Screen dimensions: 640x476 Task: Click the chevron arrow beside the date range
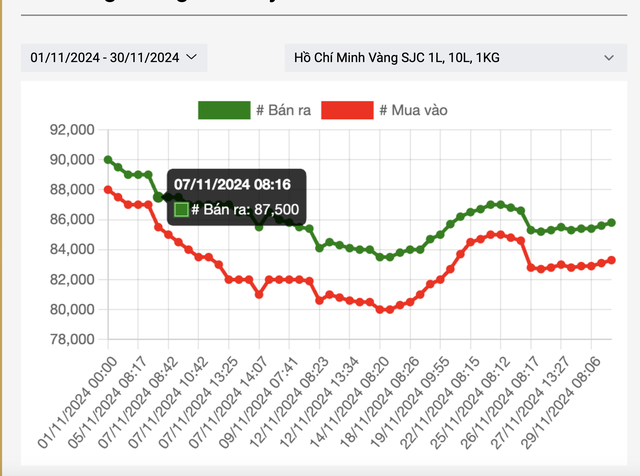pyautogui.click(x=192, y=58)
